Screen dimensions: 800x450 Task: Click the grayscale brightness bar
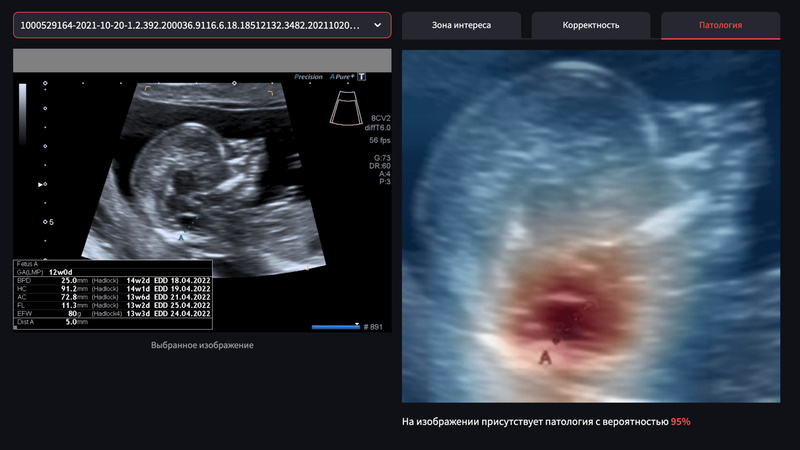22,114
